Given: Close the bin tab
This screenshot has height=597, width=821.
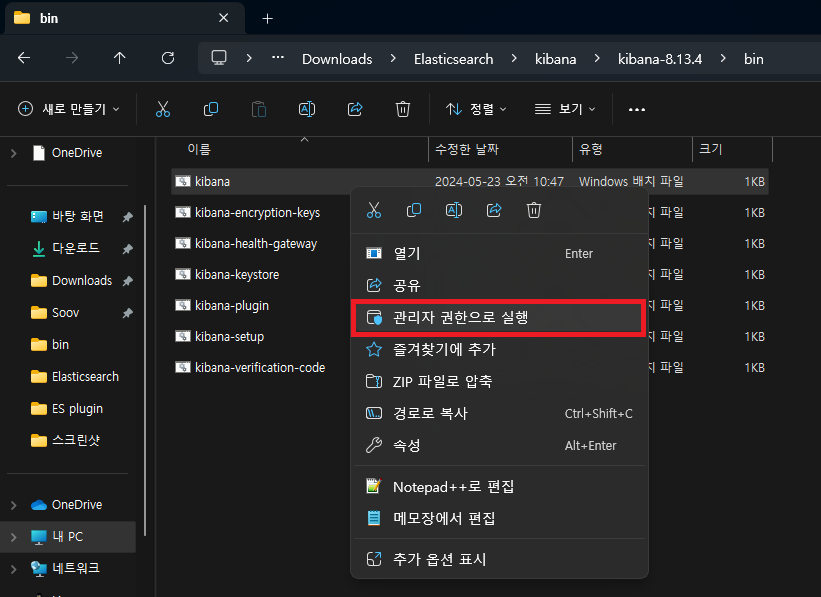Looking at the screenshot, I should coord(224,18).
